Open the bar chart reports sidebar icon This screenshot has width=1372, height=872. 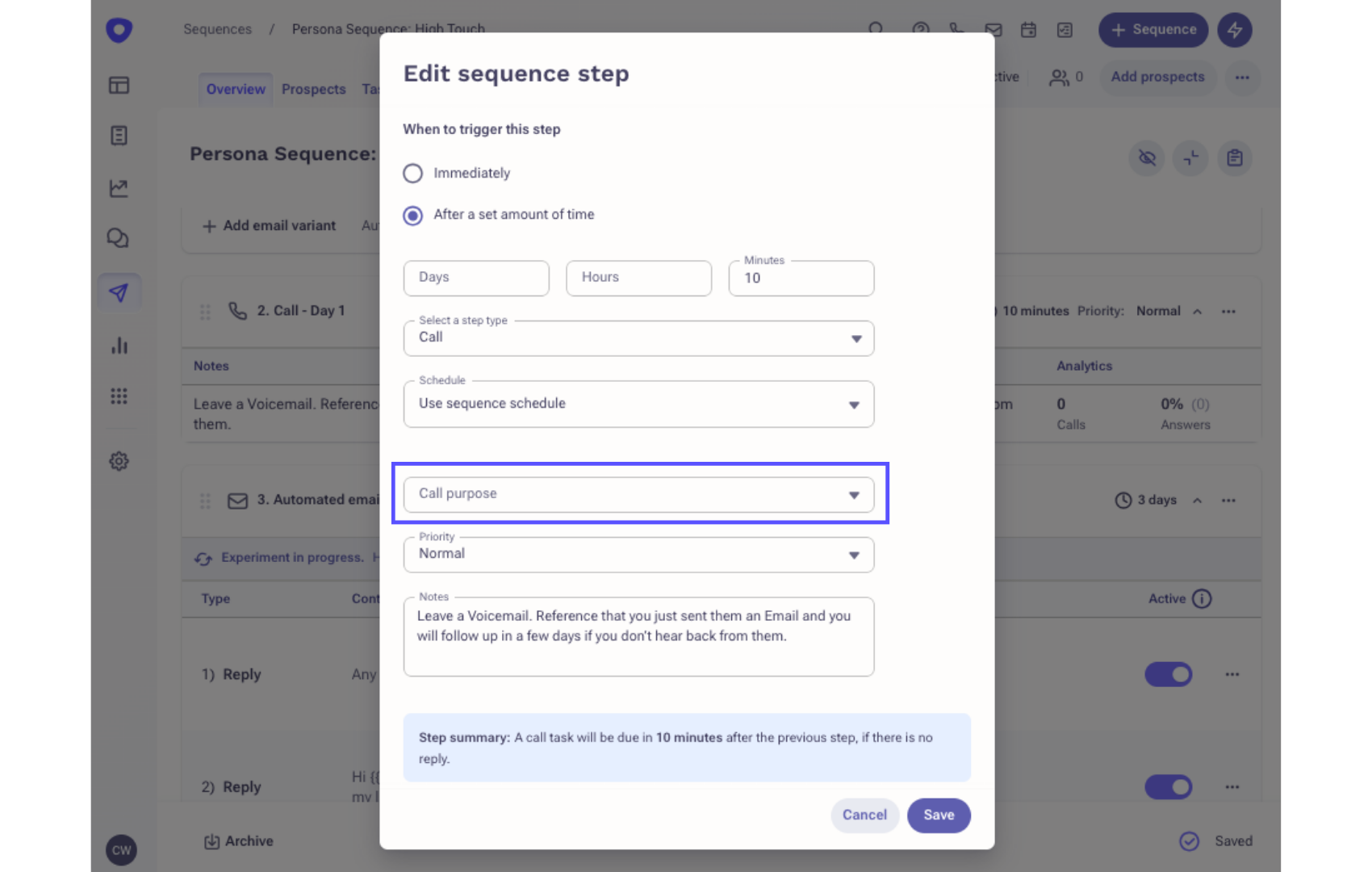pyautogui.click(x=119, y=346)
